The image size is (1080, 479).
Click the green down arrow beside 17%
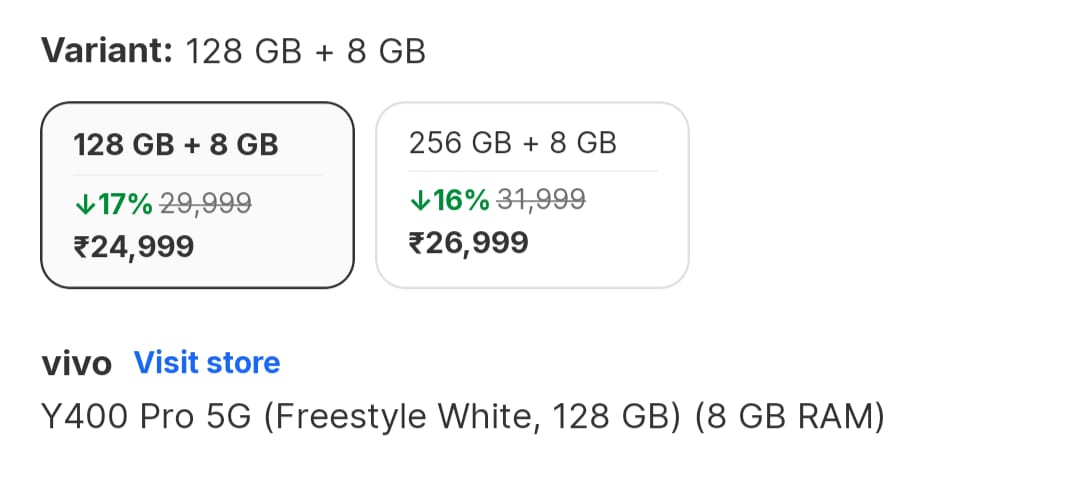85,204
